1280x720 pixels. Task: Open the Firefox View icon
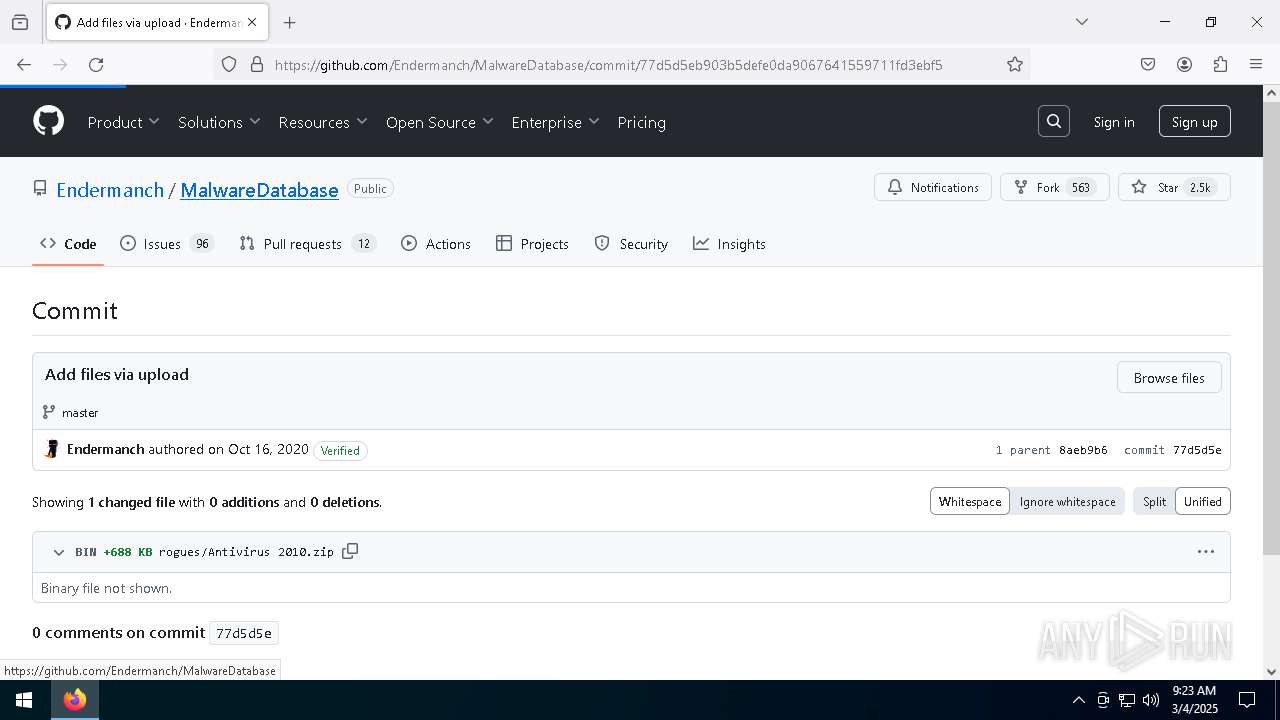[20, 22]
